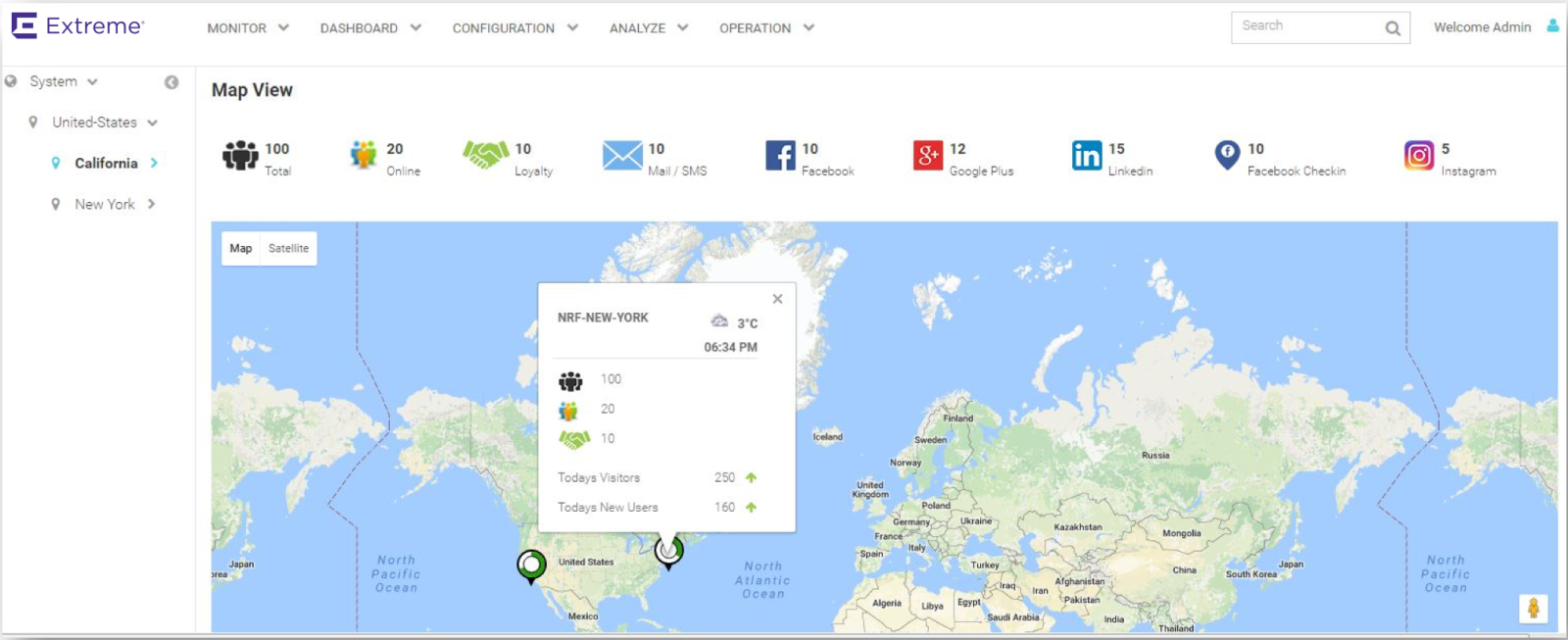Screen dimensions: 1568x640
Task: Click the LinkedIn icon
Action: pos(1087,155)
